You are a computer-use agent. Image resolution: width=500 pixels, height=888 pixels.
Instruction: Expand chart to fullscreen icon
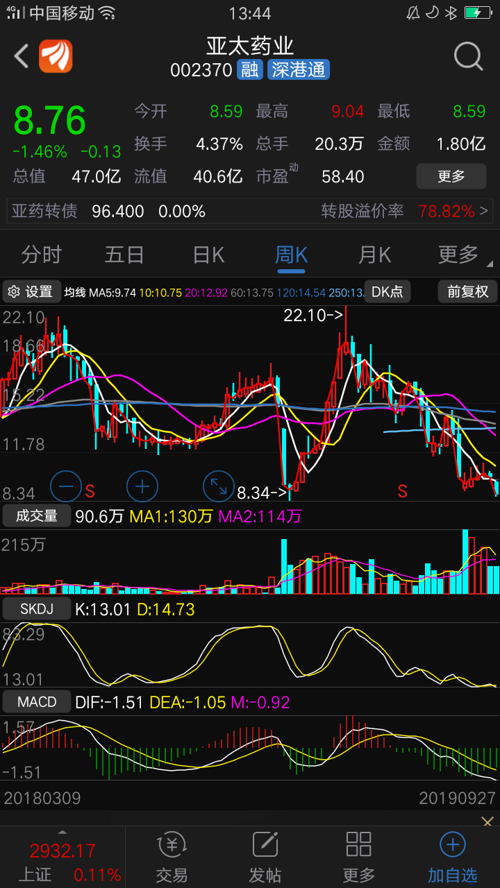coord(219,486)
